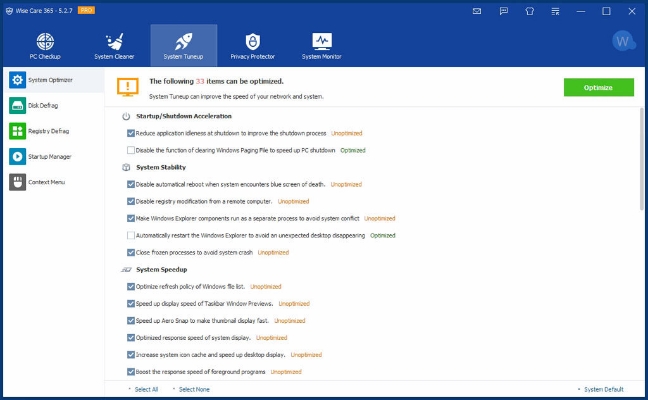This screenshot has width=648, height=400.
Task: Select the System Tuneup rocket icon
Action: [x=183, y=41]
